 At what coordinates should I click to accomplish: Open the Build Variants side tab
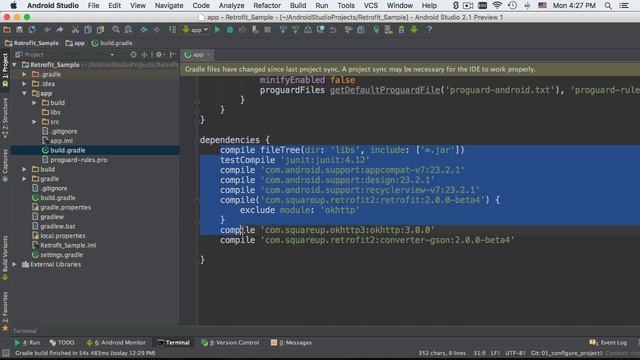pyautogui.click(x=5, y=258)
